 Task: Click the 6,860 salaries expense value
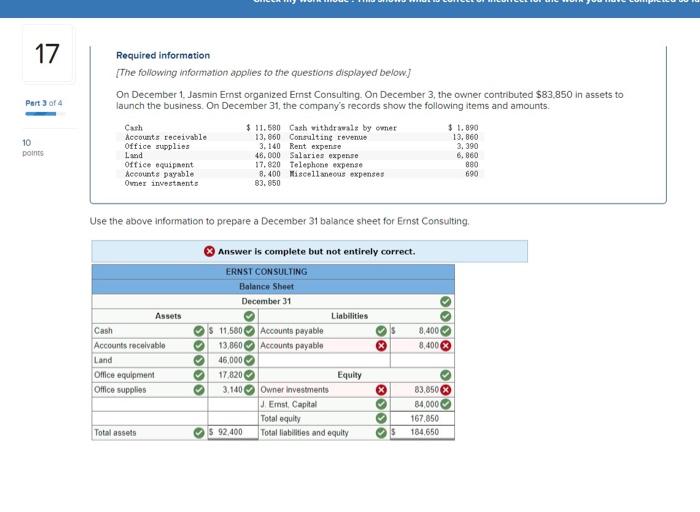[467, 156]
